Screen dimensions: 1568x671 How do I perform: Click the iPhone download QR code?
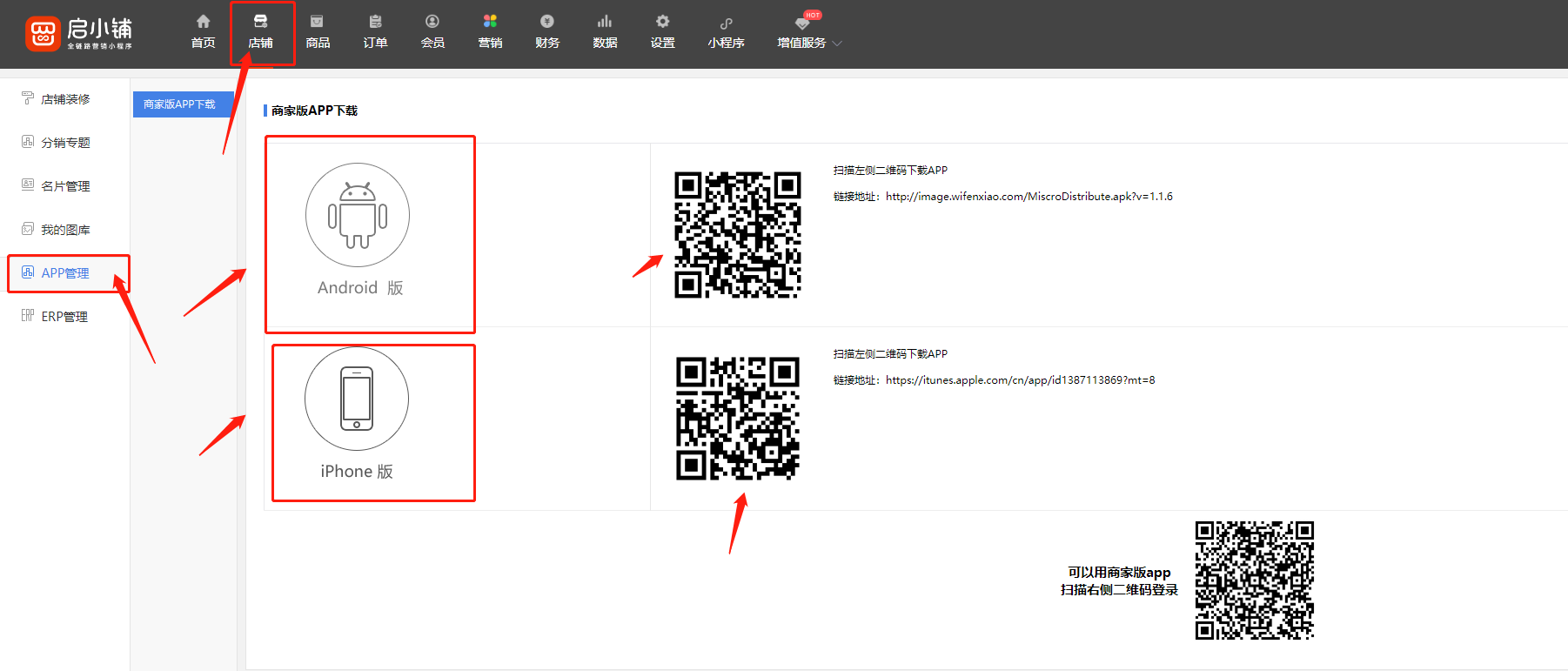(x=738, y=419)
